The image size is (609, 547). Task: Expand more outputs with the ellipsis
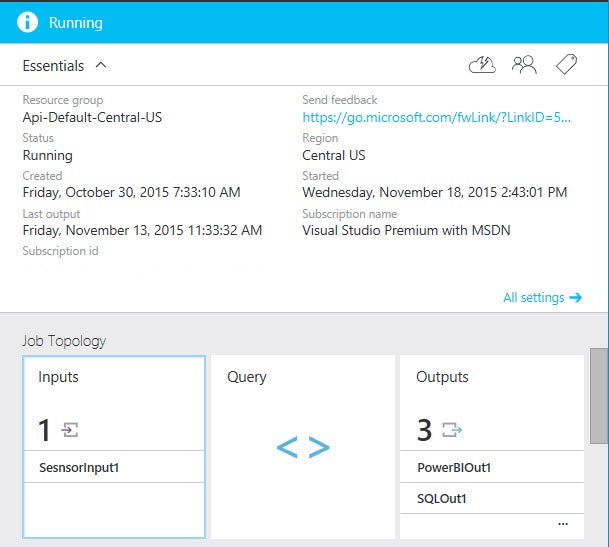pos(563,523)
